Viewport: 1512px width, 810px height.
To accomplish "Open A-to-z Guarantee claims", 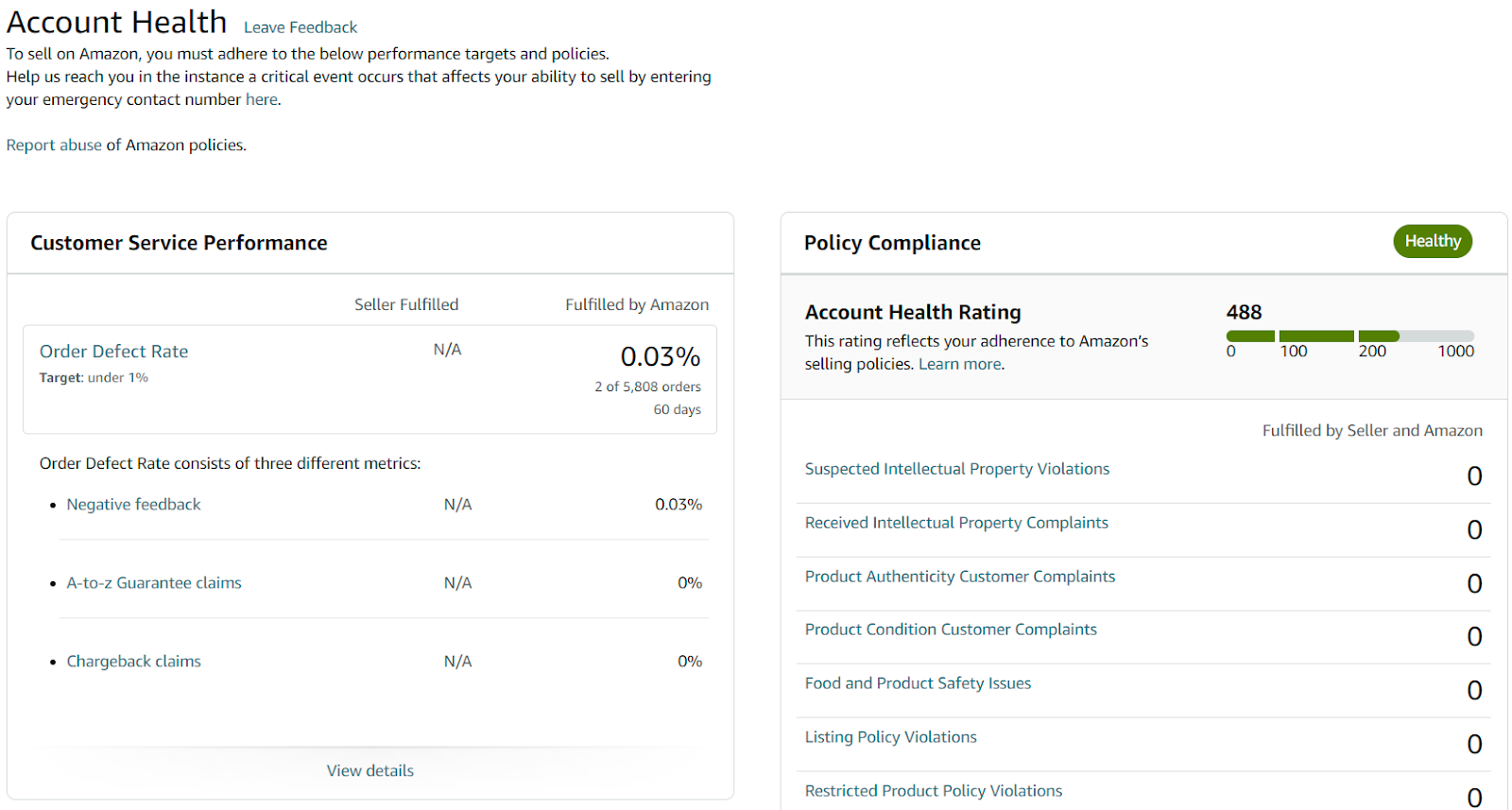I will click(x=154, y=582).
